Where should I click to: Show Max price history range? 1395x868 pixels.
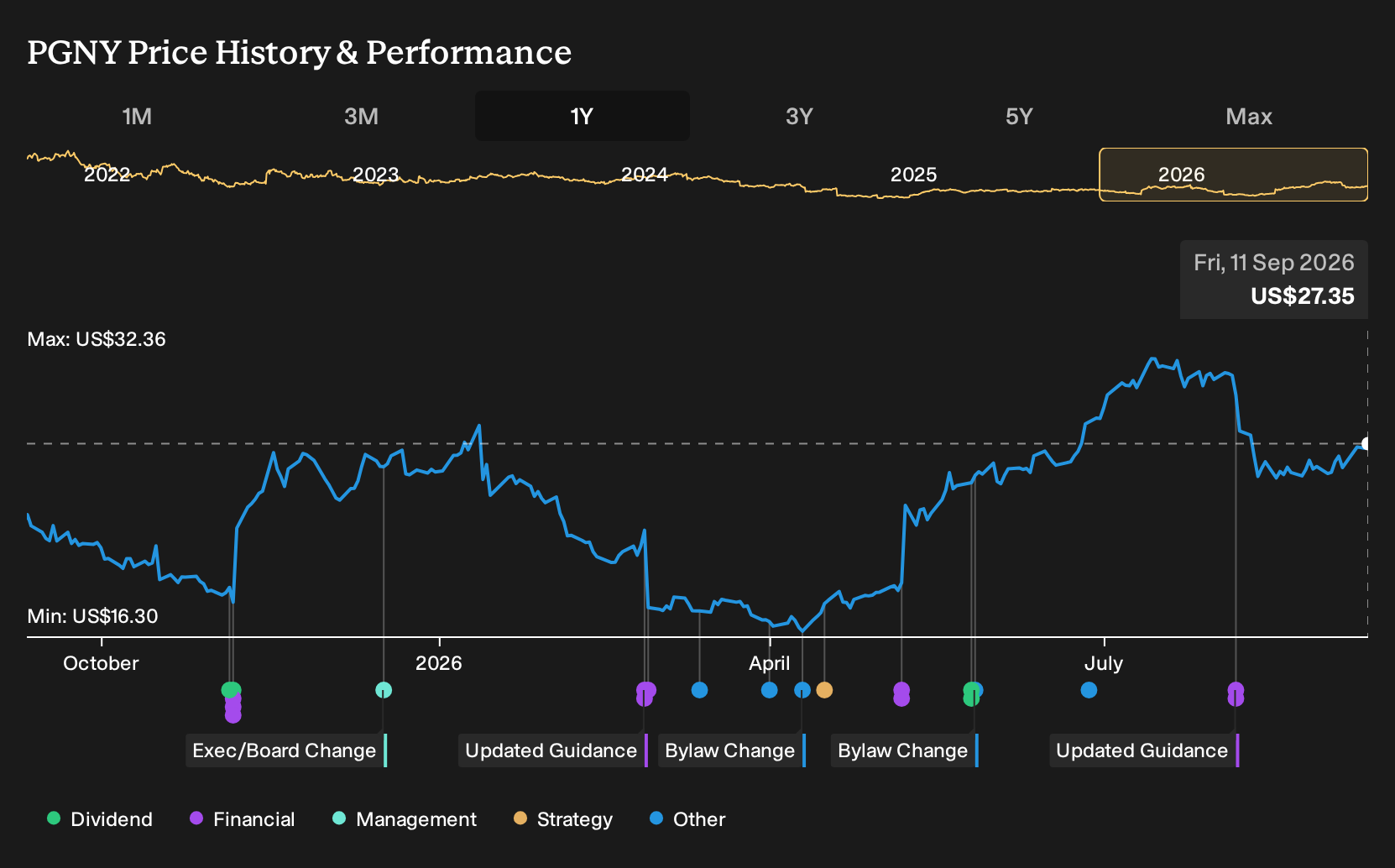1249,116
